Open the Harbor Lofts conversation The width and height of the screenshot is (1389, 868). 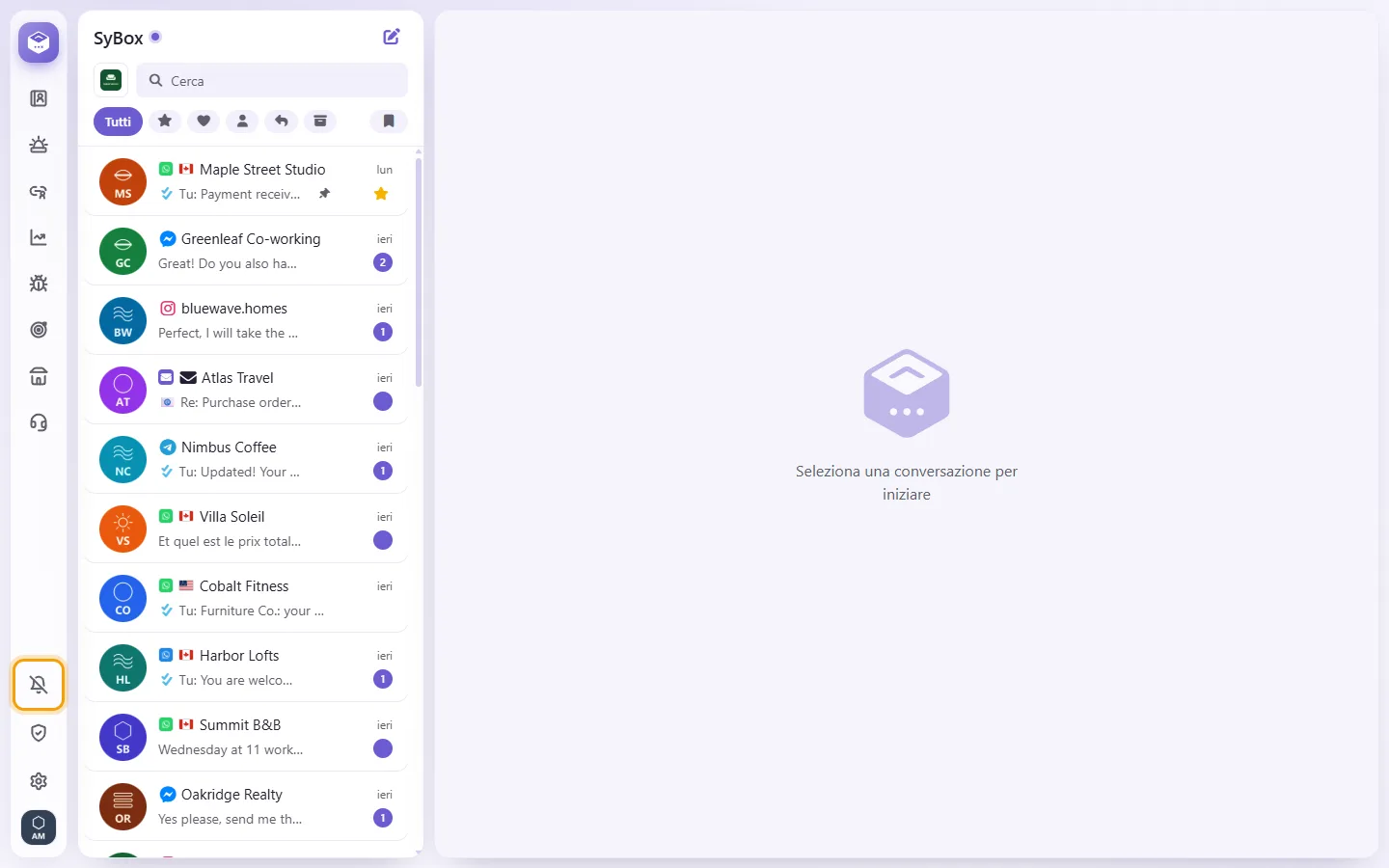246,667
